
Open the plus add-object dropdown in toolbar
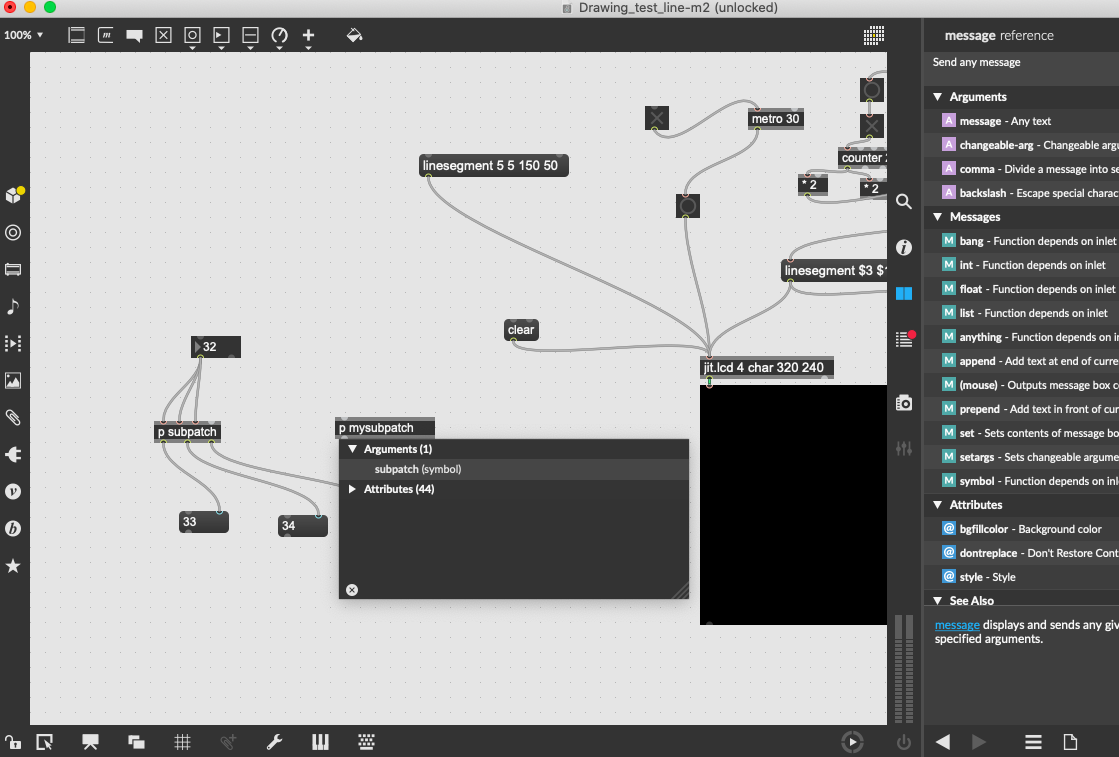tap(308, 37)
